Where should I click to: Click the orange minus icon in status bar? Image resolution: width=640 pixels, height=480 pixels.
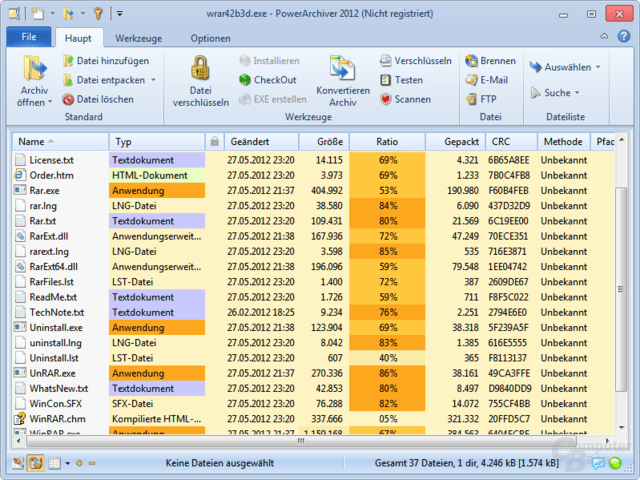pos(92,463)
